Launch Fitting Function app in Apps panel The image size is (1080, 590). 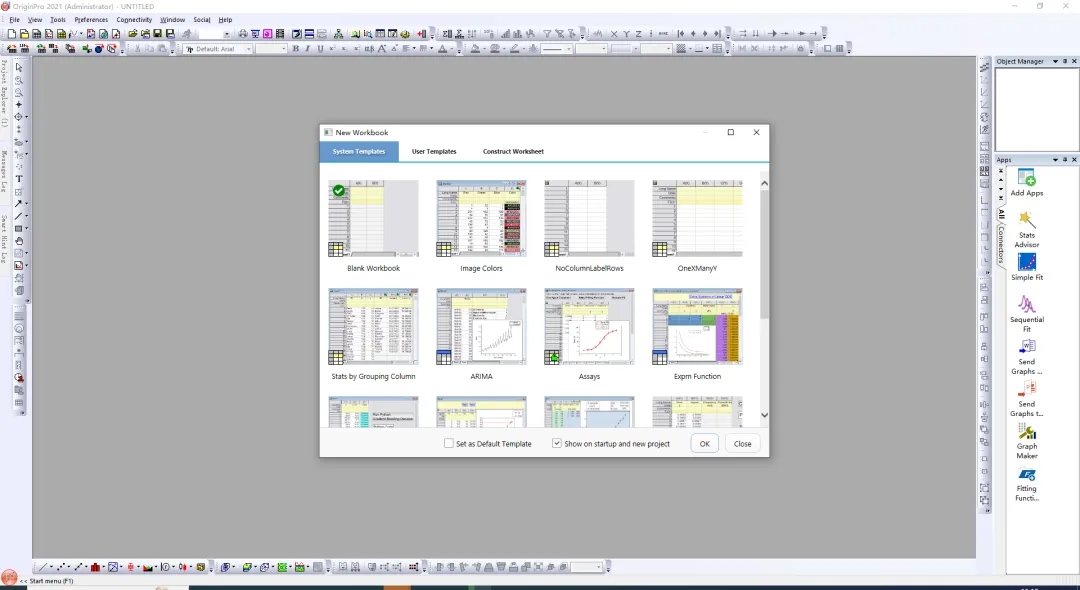point(1026,484)
